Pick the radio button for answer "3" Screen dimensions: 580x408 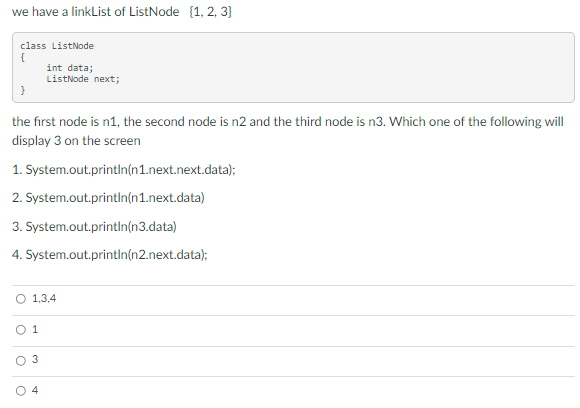(21, 361)
